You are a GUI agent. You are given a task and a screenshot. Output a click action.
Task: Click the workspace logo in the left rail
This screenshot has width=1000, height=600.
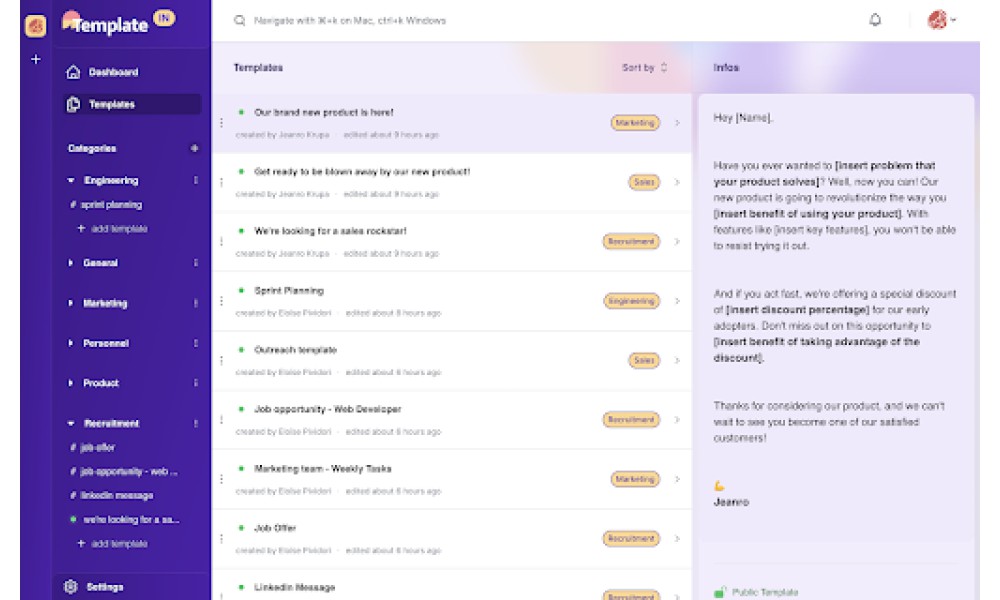point(36,26)
